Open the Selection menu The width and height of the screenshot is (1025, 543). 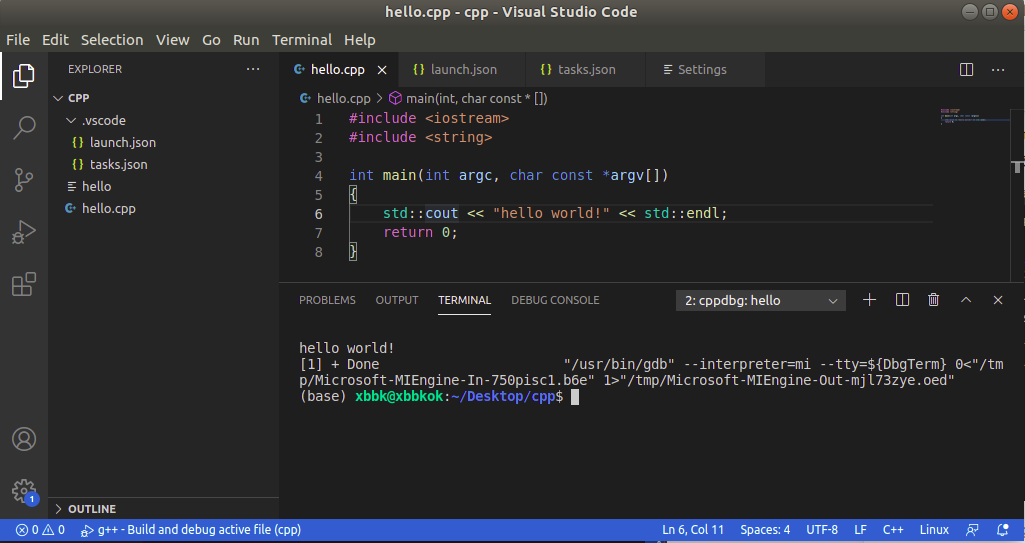pyautogui.click(x=112, y=40)
